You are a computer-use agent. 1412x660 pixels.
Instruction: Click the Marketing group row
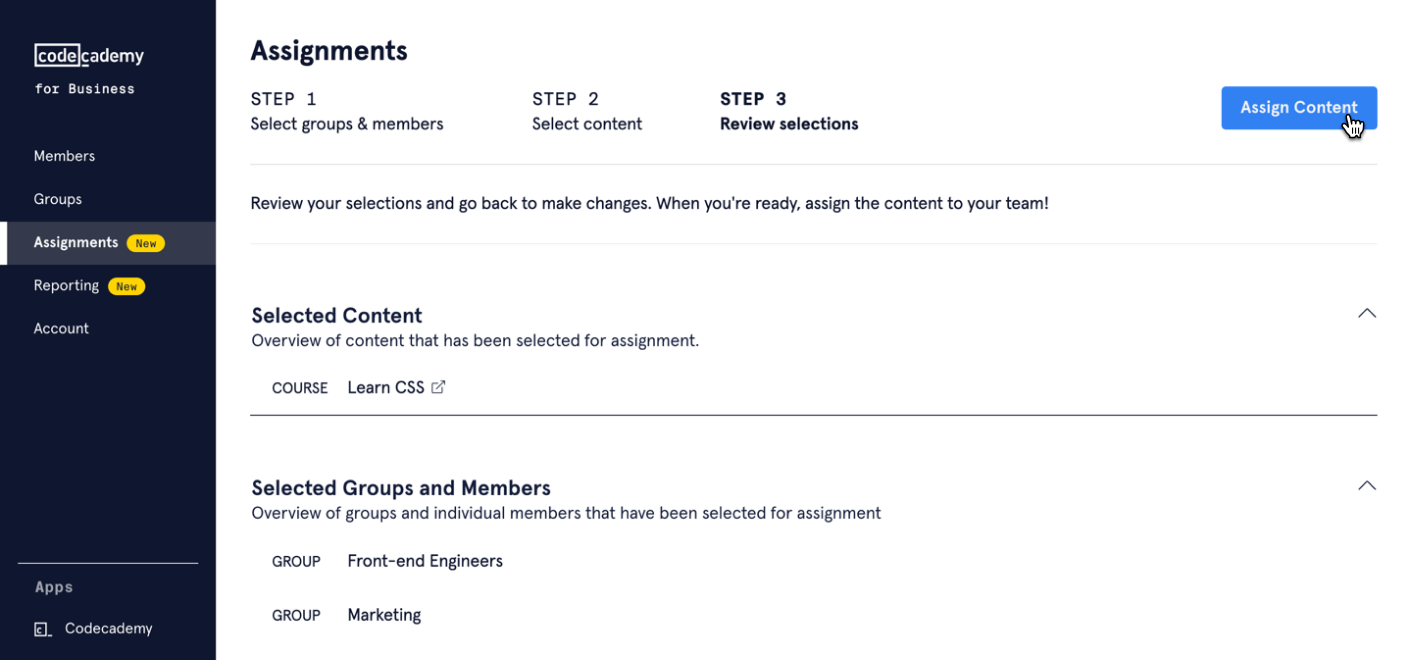coord(384,615)
